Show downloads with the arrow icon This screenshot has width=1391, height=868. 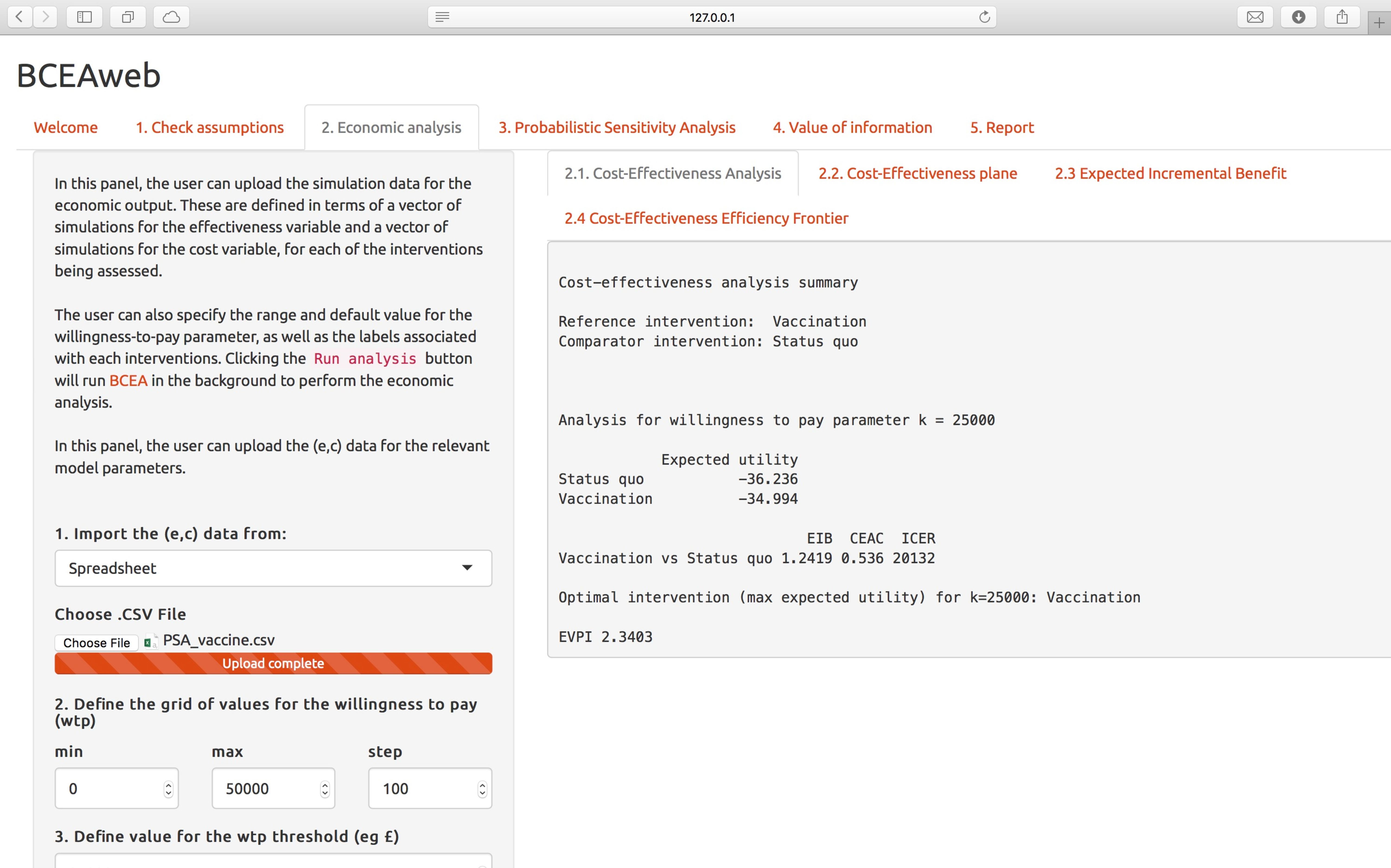click(1298, 17)
